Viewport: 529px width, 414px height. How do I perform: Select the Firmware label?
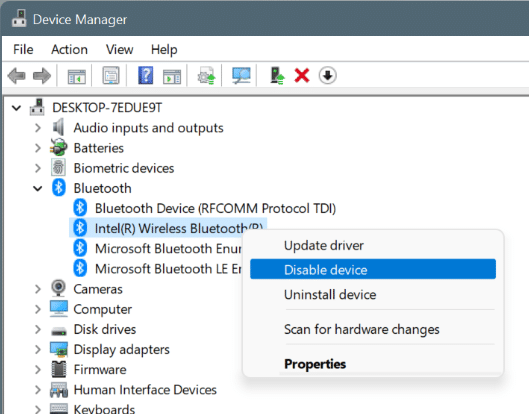click(100, 369)
